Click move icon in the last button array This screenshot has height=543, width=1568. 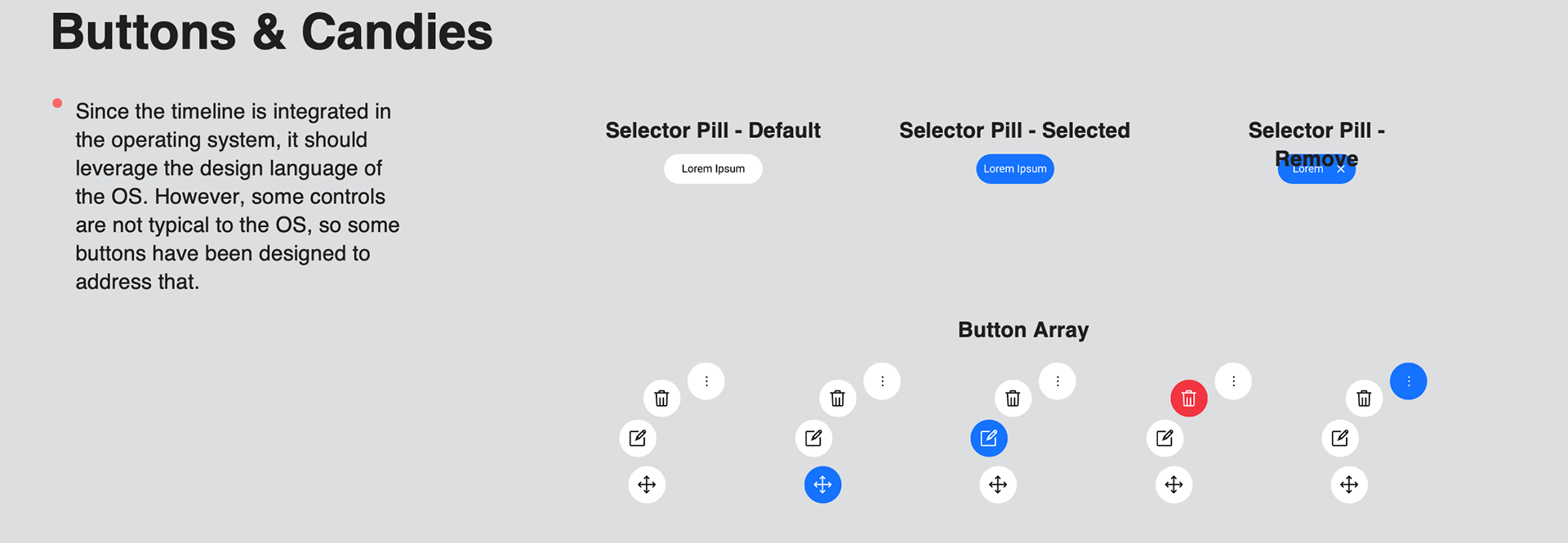1349,485
